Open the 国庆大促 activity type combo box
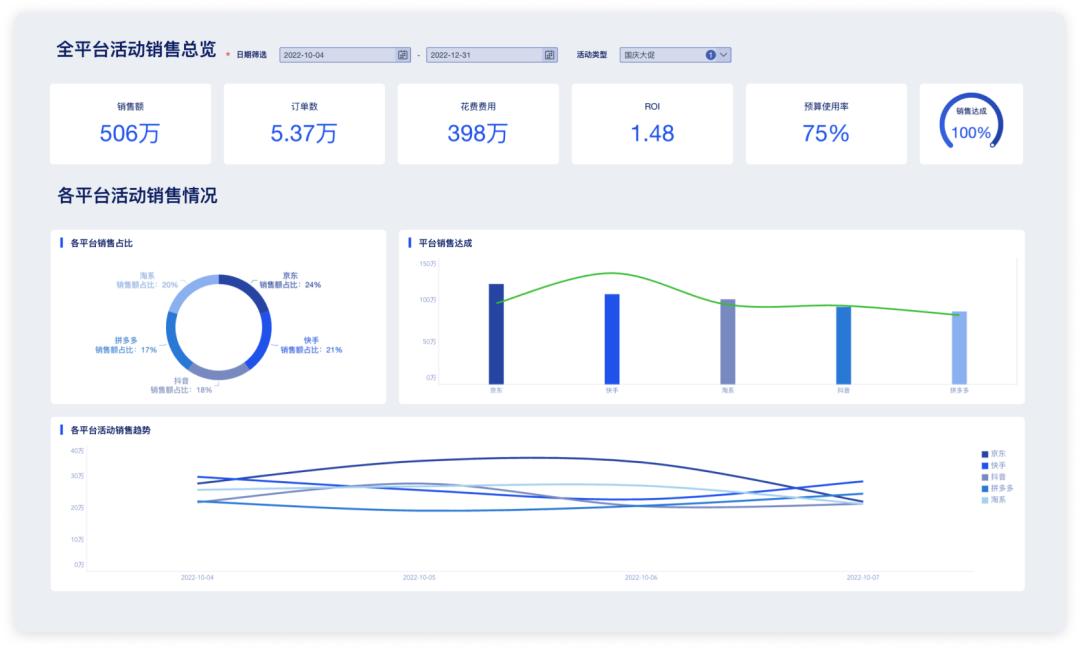1080x649 pixels. pos(675,55)
